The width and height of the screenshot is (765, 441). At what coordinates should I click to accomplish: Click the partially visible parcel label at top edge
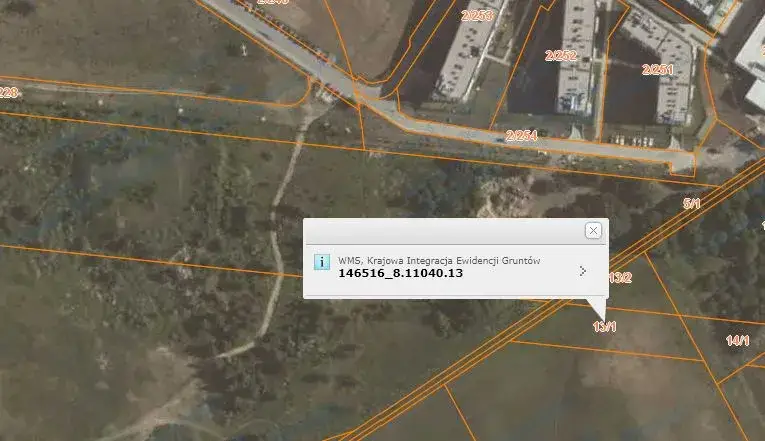tap(272, 3)
